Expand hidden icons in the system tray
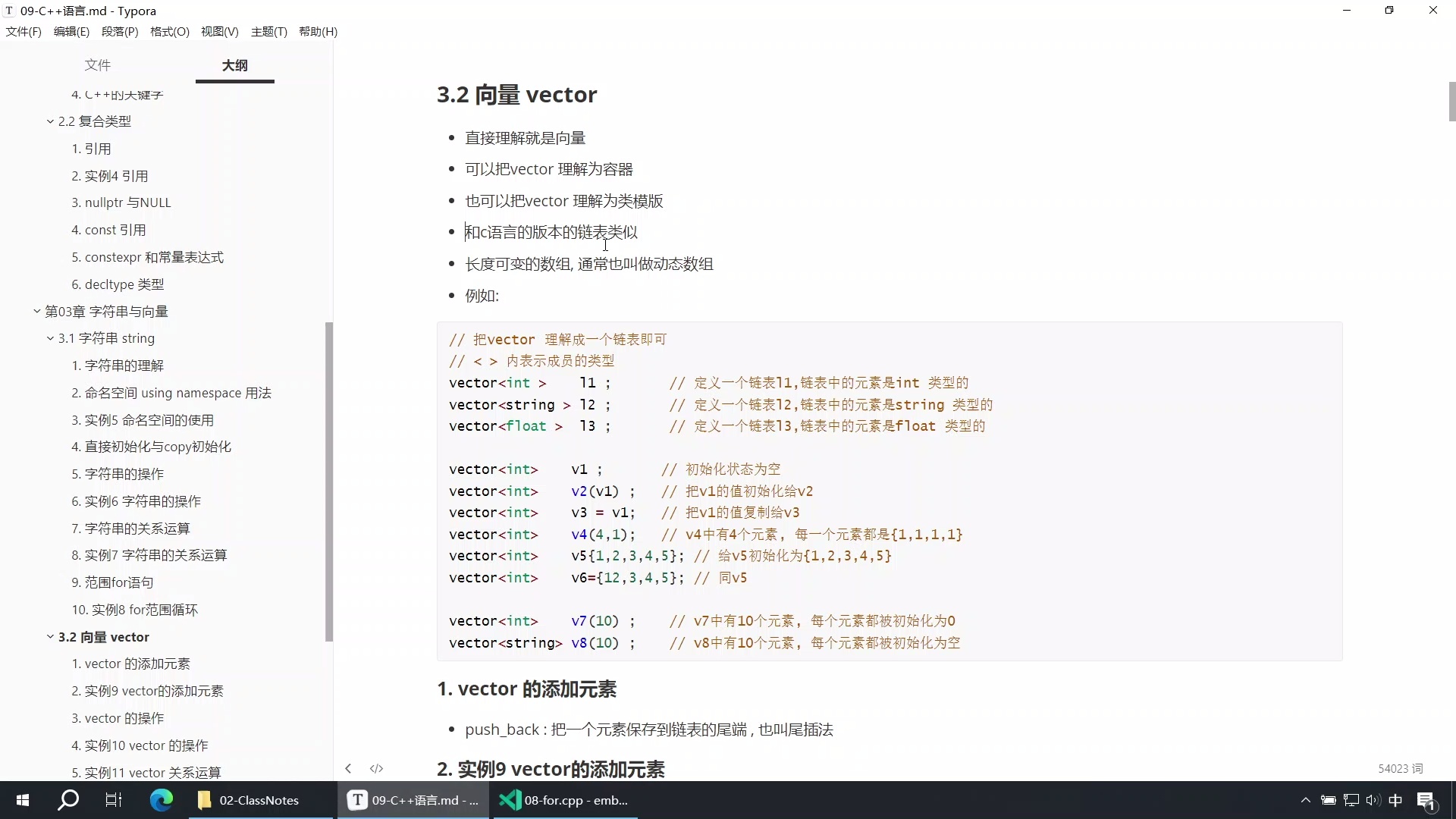The image size is (1456, 819). click(x=1306, y=800)
